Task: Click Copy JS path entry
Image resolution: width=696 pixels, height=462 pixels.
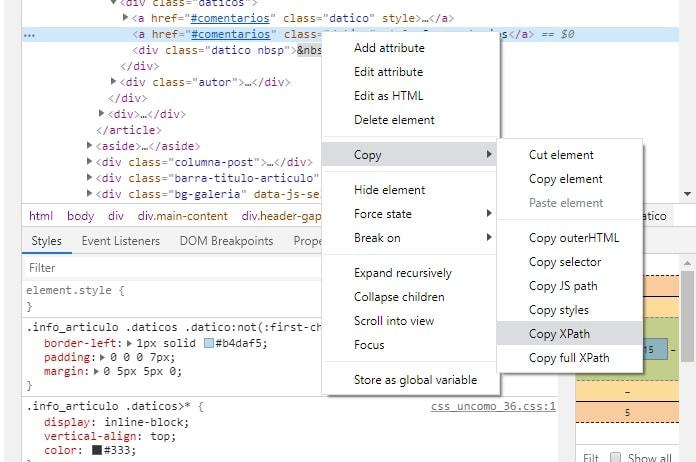Action: (563, 286)
